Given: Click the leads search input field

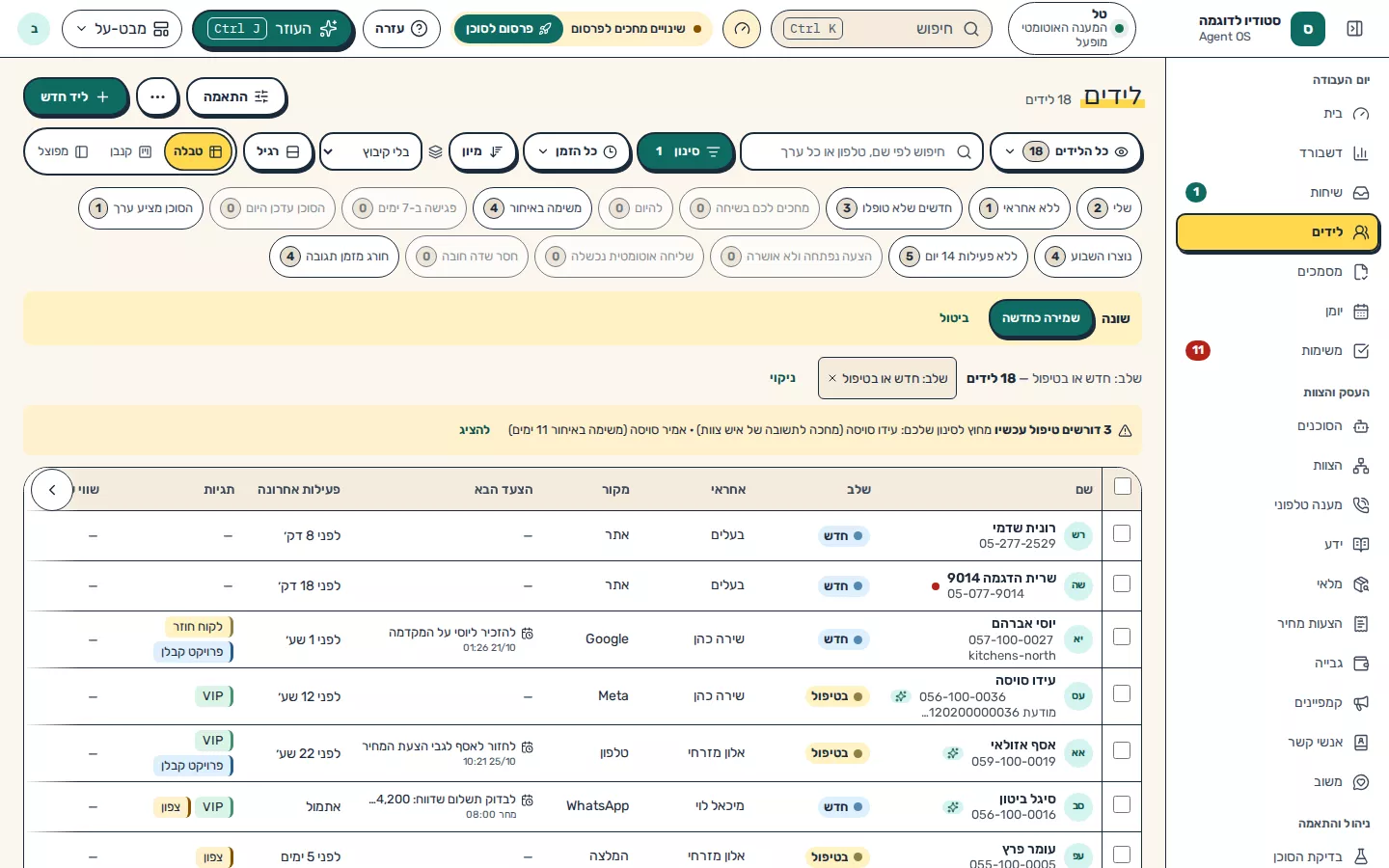Looking at the screenshot, I should (861, 151).
